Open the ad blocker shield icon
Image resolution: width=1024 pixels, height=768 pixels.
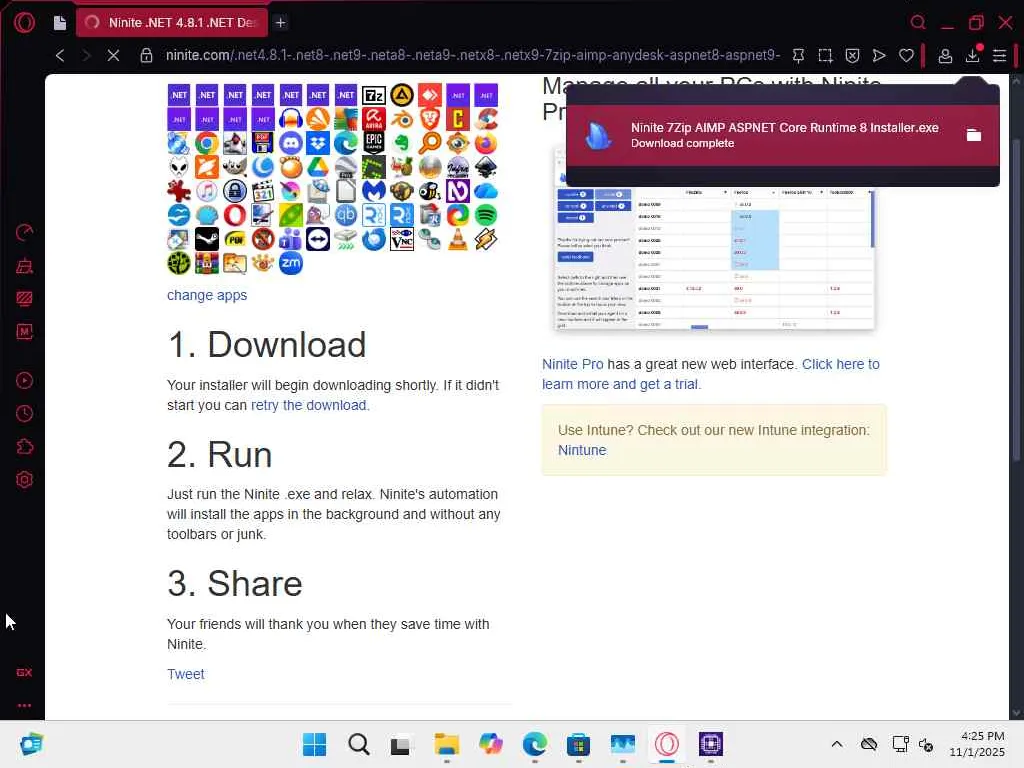point(852,56)
